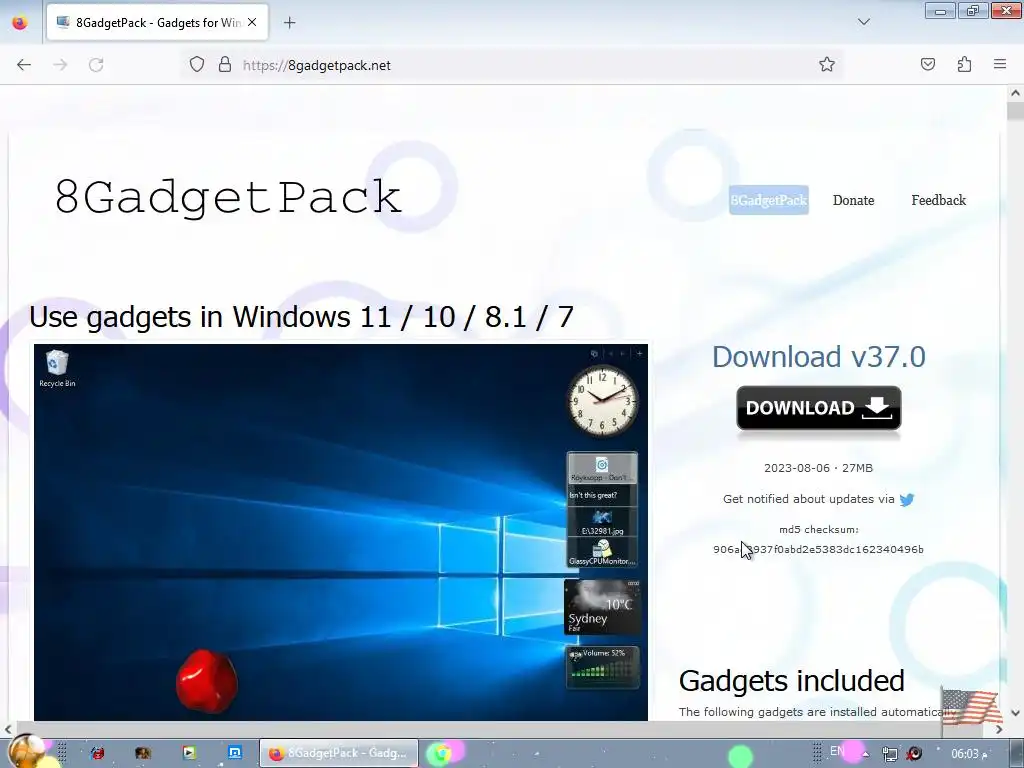The height and width of the screenshot is (768, 1024).
Task: Open the Chrome icon in taskbar
Action: (x=443, y=754)
